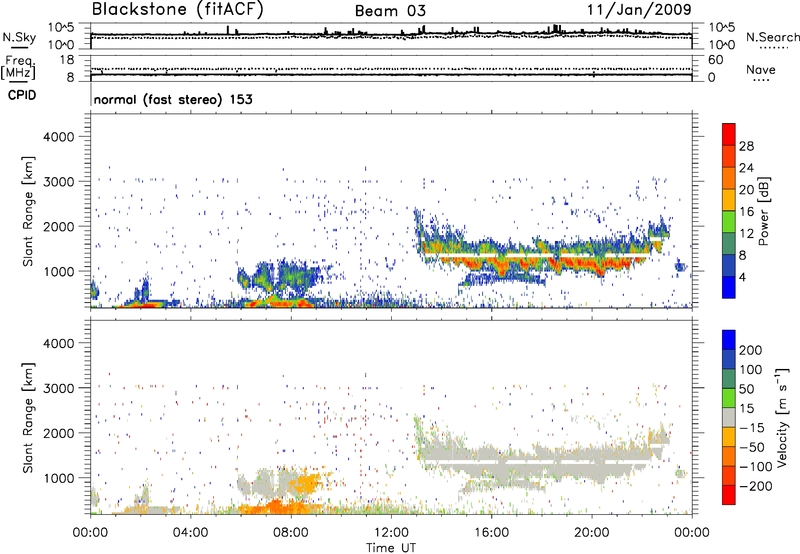Click the power panel Slant Range label
Screen dimensions: 800x554
click(x=28, y=211)
